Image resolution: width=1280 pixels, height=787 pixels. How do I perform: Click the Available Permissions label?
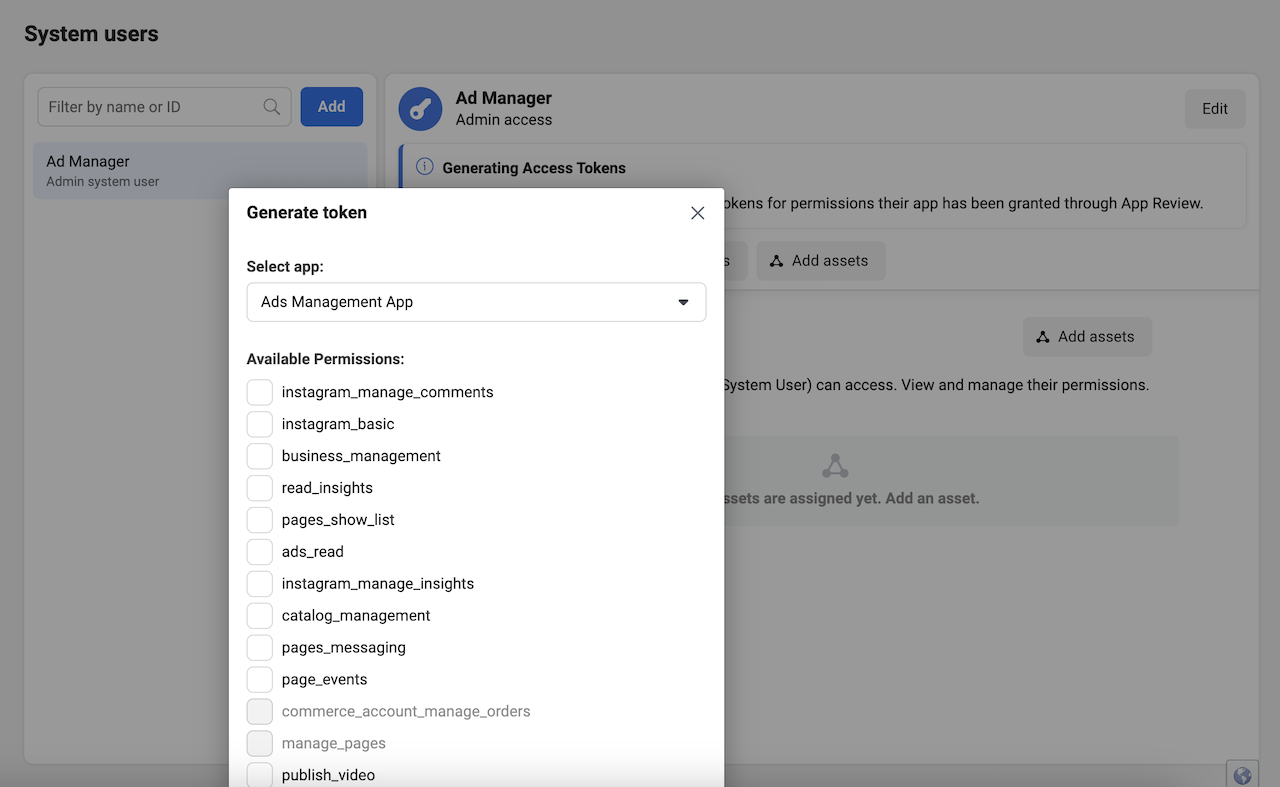click(326, 359)
